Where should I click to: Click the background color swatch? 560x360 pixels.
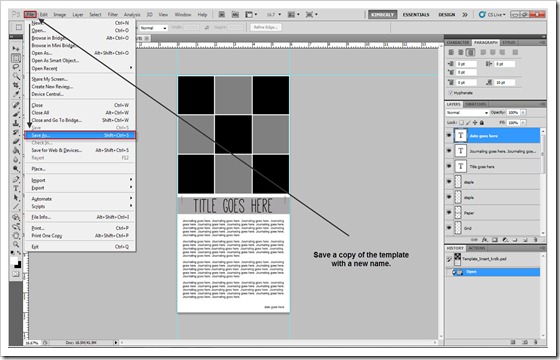click(18, 265)
